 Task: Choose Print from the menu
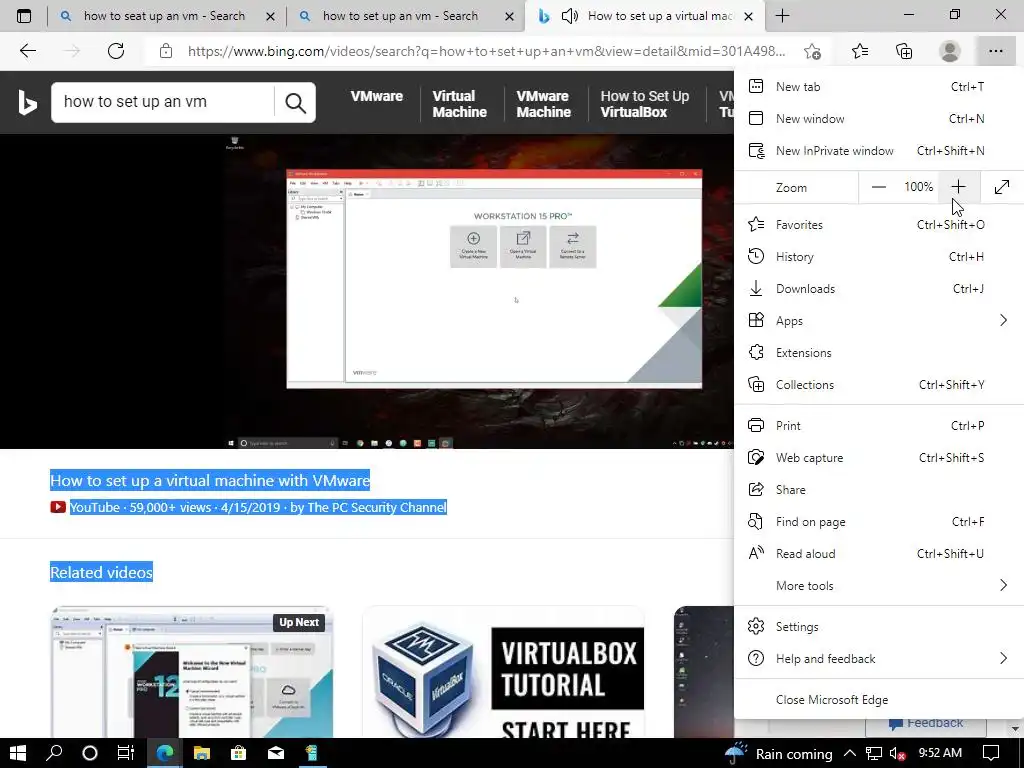879,426
